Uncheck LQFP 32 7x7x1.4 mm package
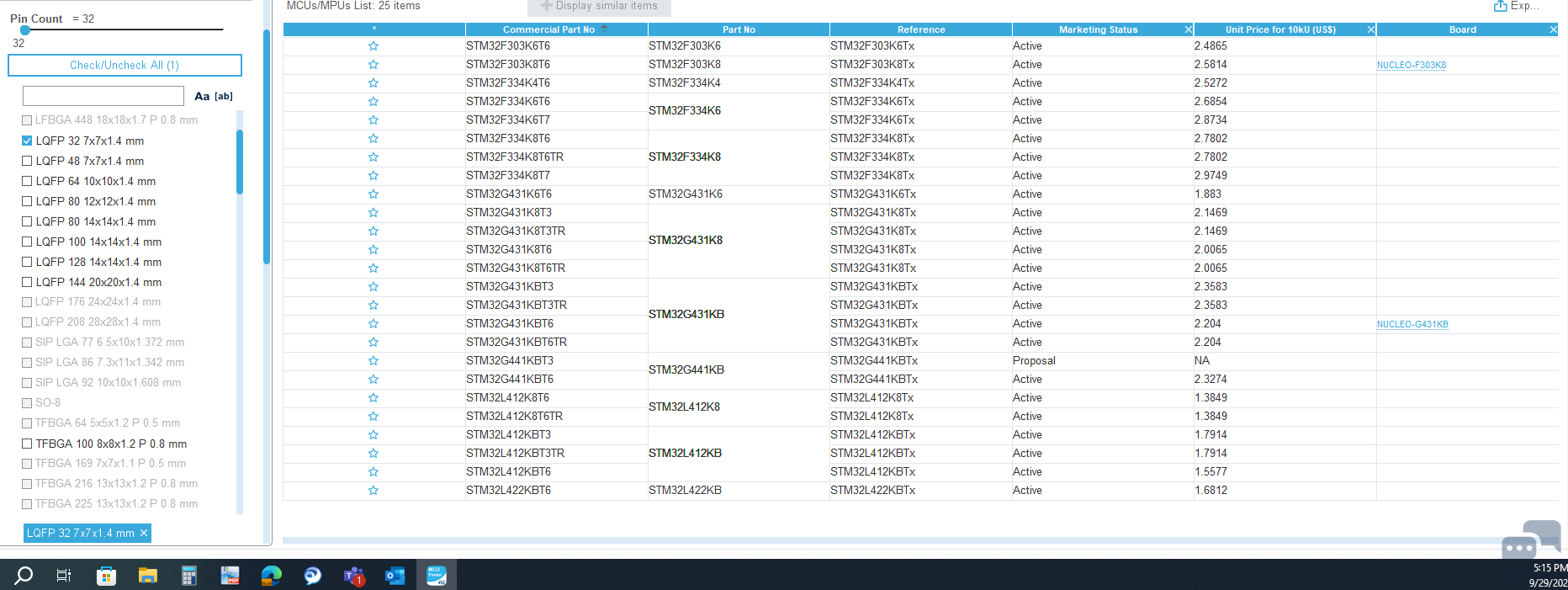 (x=27, y=141)
